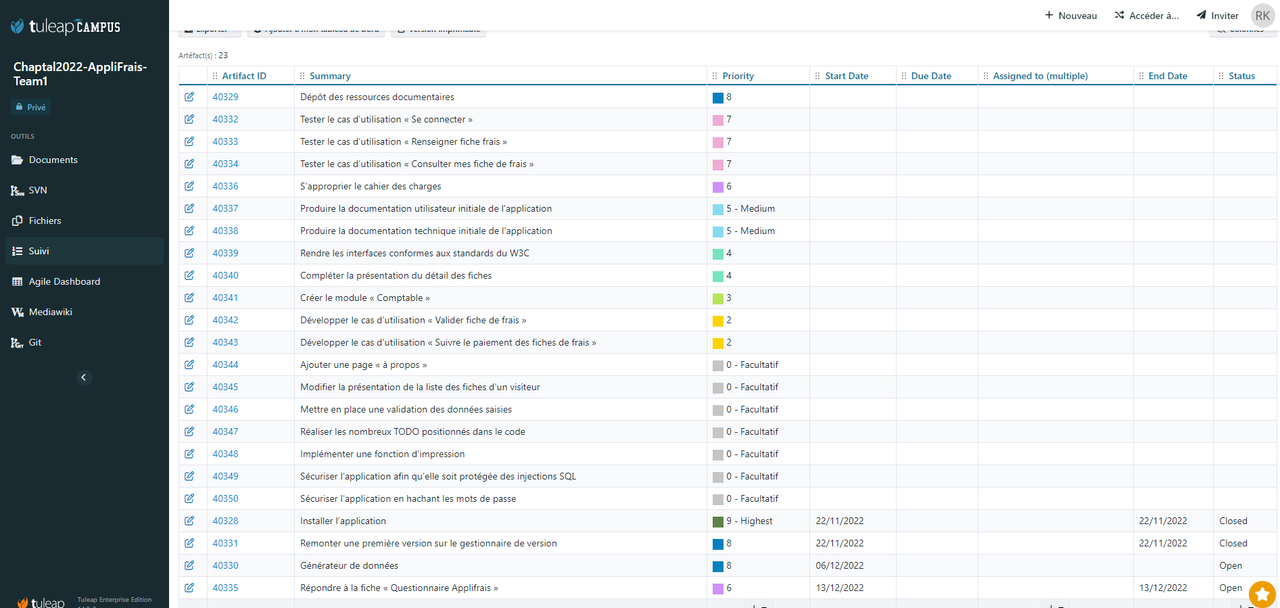The width and height of the screenshot is (1280, 608).
Task: Edit artifact 40339 via pencil icon
Action: pos(189,253)
